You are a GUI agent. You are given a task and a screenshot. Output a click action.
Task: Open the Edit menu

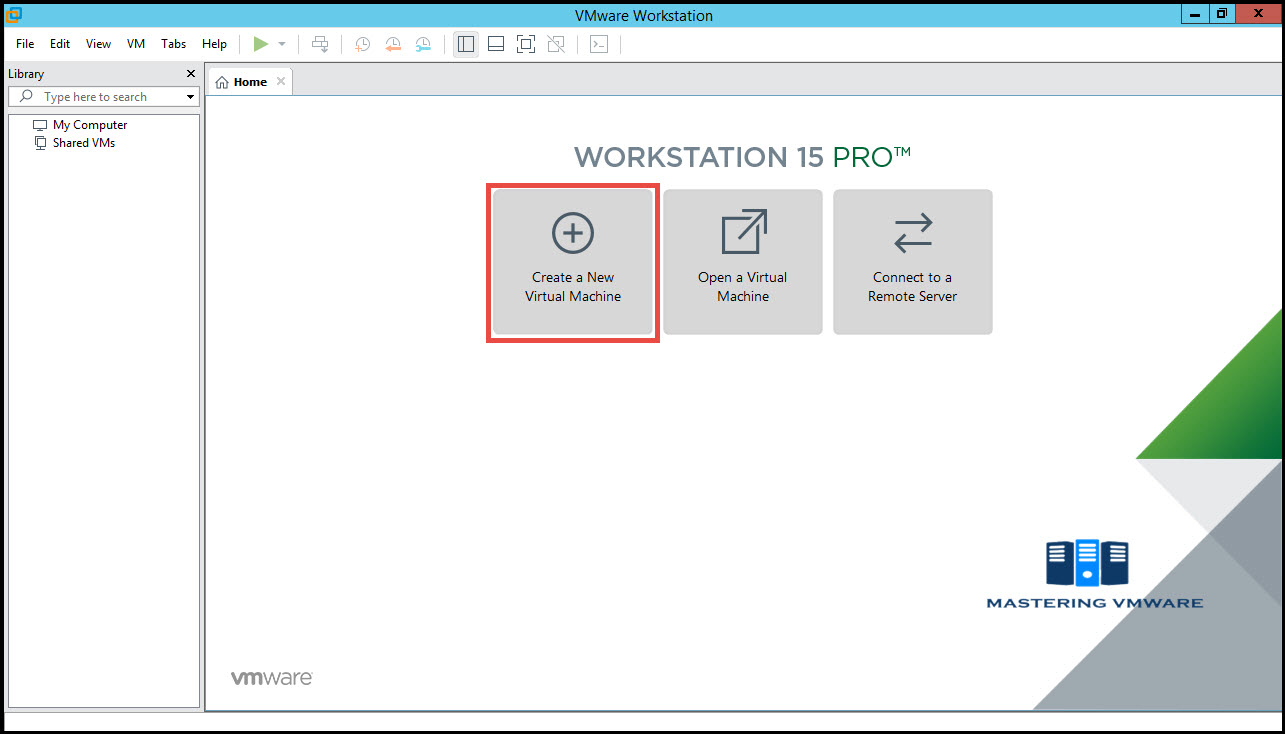60,44
